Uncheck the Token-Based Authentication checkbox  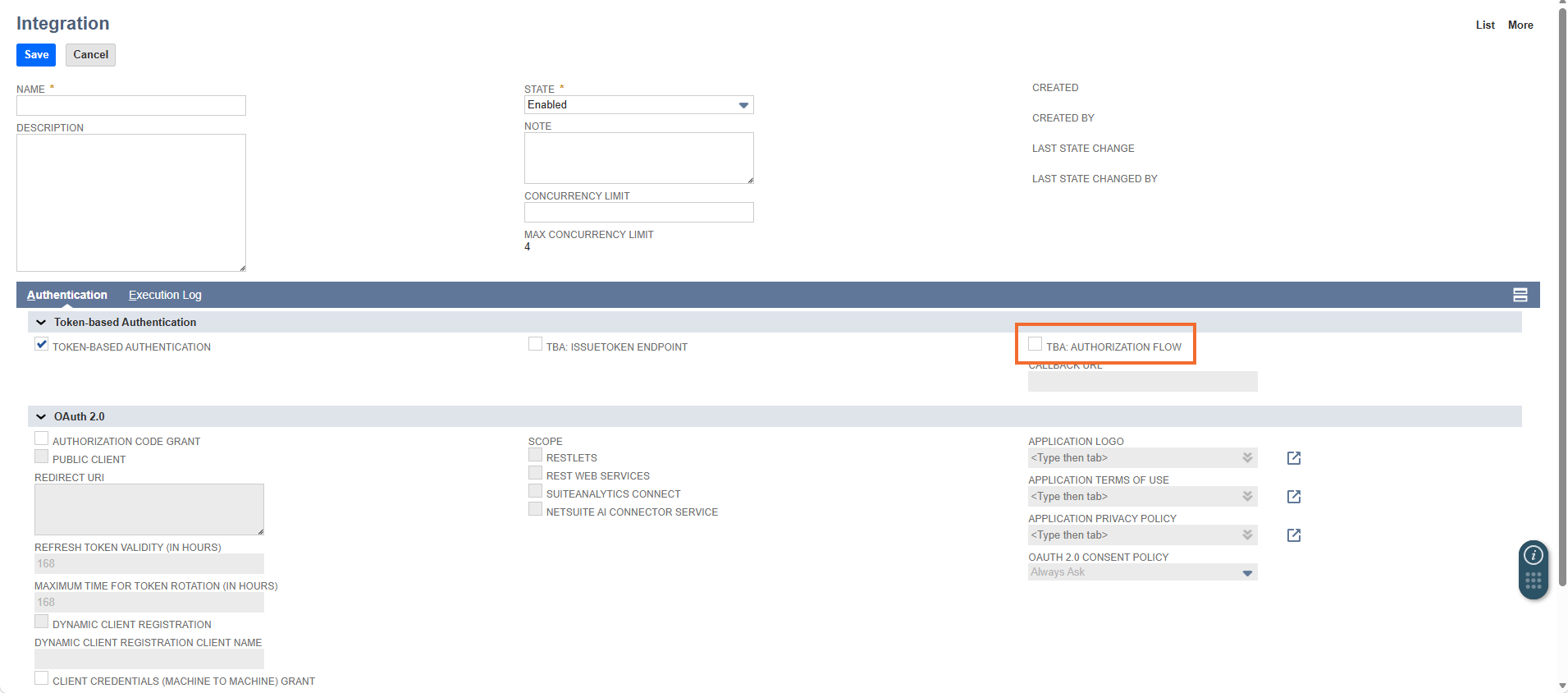(x=42, y=345)
